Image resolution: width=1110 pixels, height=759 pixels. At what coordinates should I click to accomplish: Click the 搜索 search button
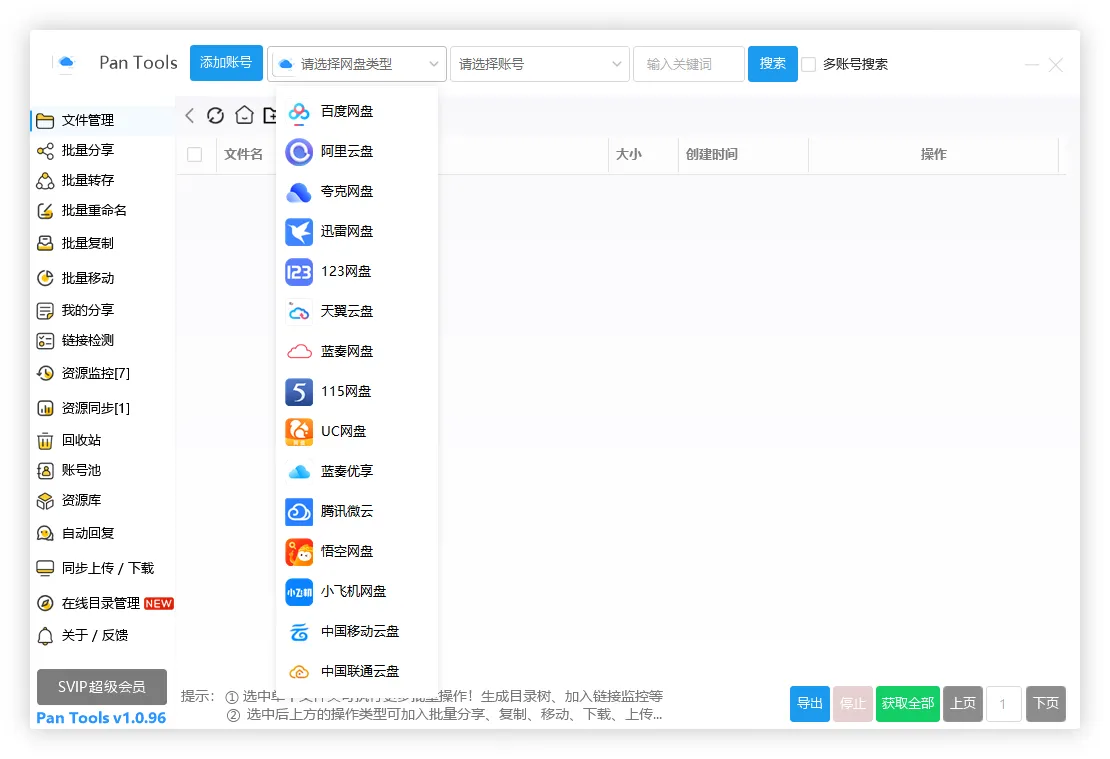[772, 63]
